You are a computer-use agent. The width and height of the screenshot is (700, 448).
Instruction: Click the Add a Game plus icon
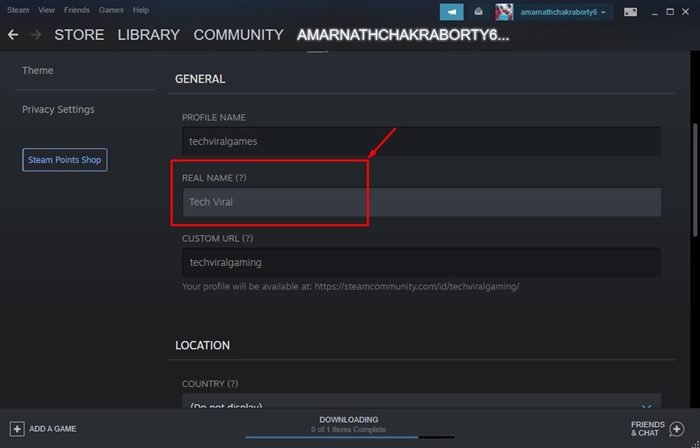click(17, 428)
